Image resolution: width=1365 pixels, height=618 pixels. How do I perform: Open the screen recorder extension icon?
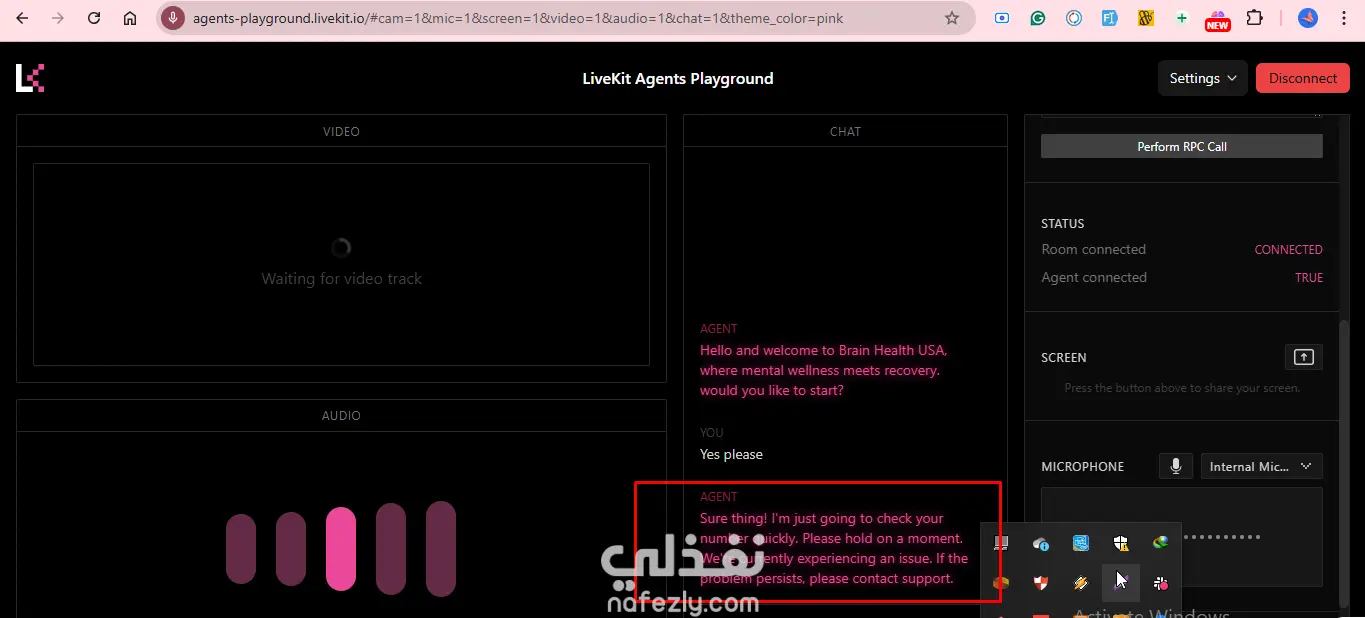pos(1002,18)
